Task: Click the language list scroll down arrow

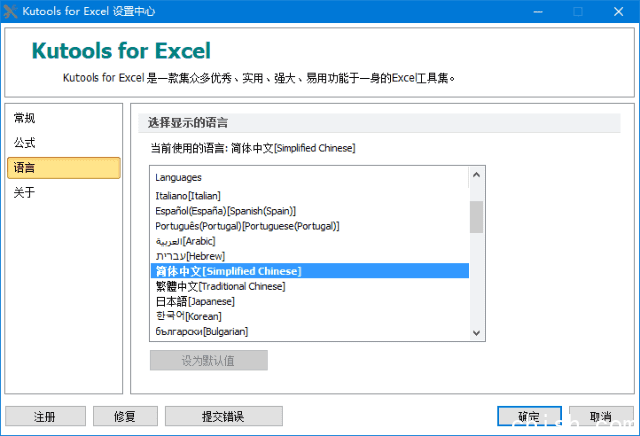Action: pyautogui.click(x=476, y=333)
